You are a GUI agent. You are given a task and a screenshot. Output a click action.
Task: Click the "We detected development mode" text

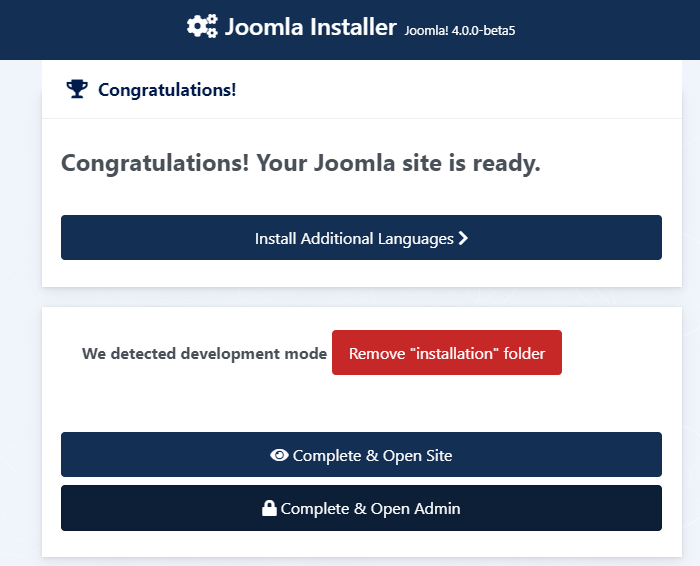point(204,354)
